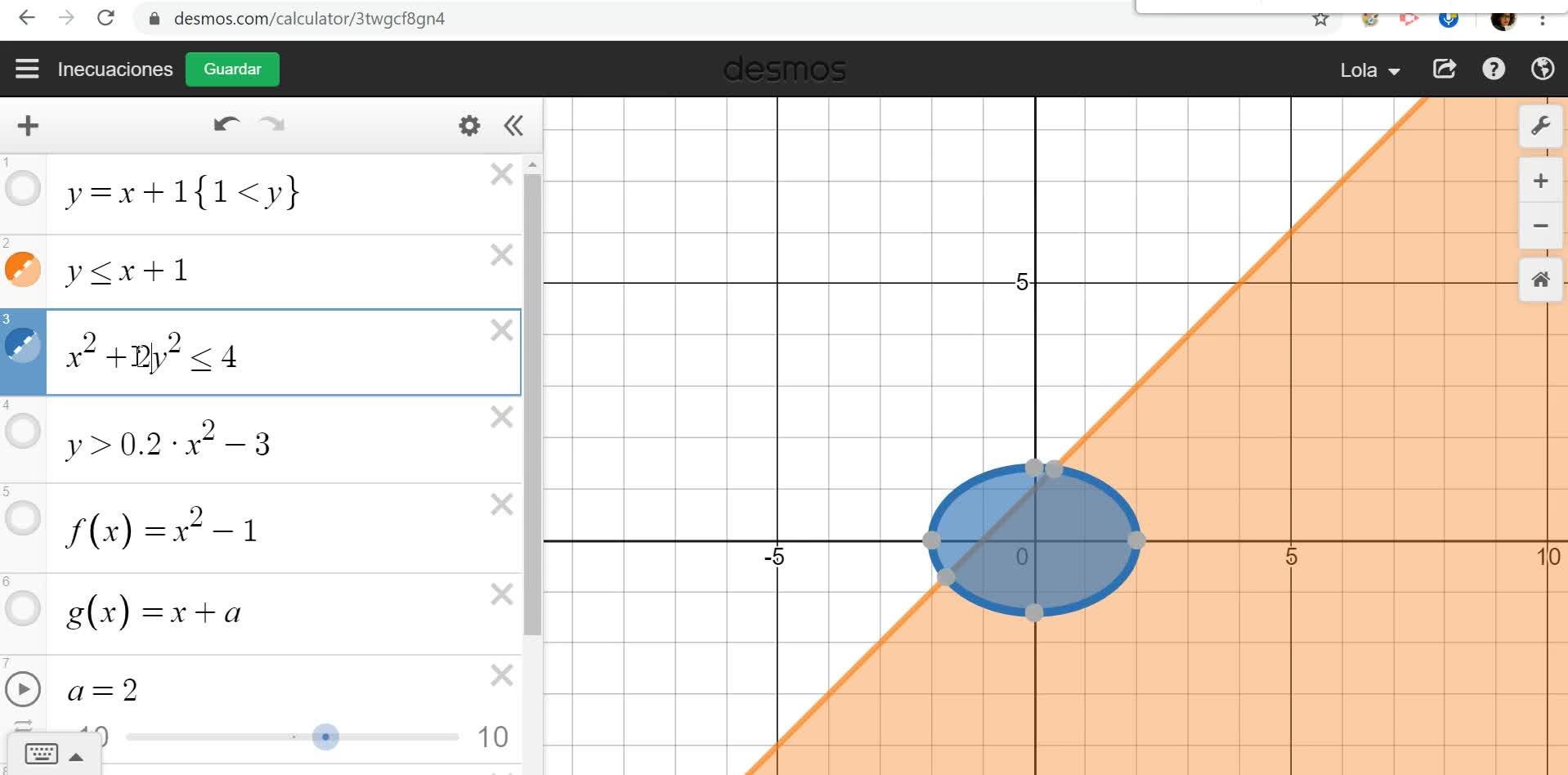
Task: Open graph settings wrench
Action: [1540, 126]
